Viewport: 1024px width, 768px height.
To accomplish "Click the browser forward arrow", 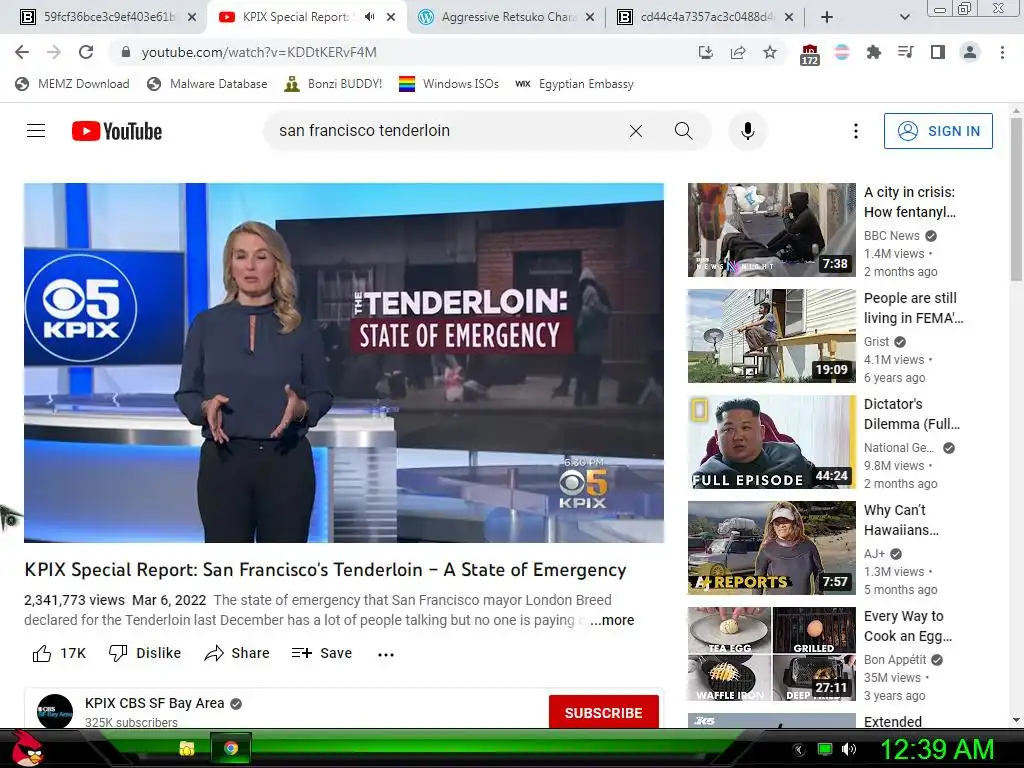I will (54, 52).
